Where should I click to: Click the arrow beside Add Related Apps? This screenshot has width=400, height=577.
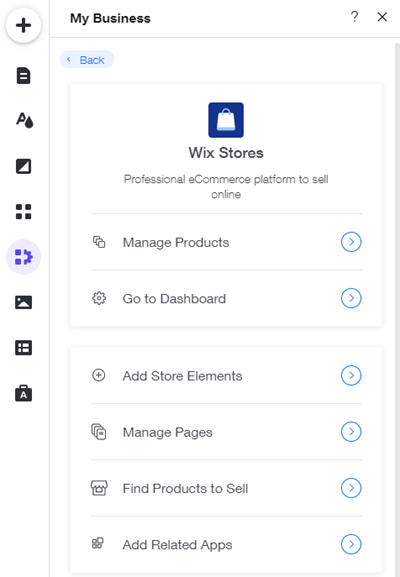(351, 544)
